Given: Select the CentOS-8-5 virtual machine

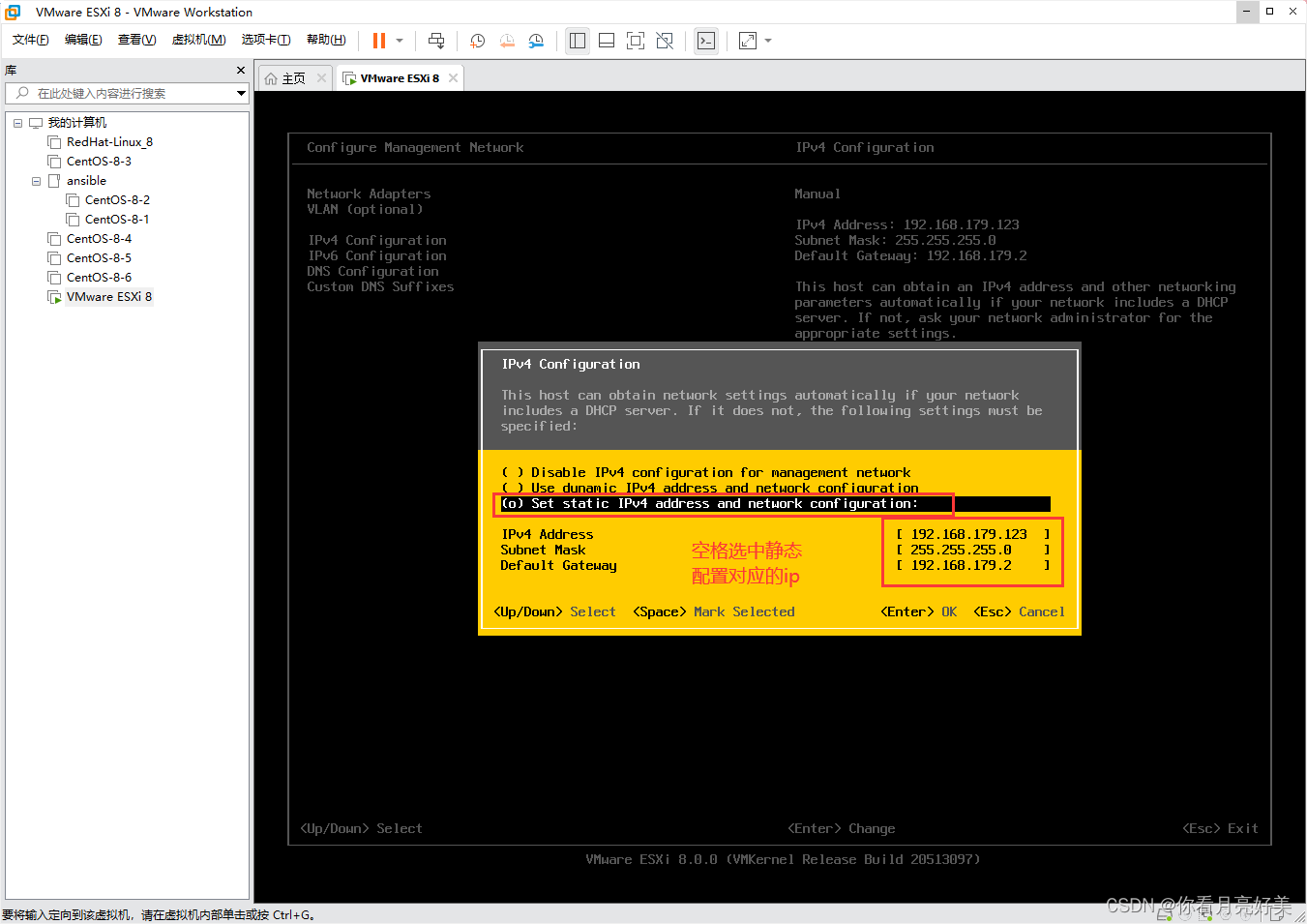Looking at the screenshot, I should [99, 258].
